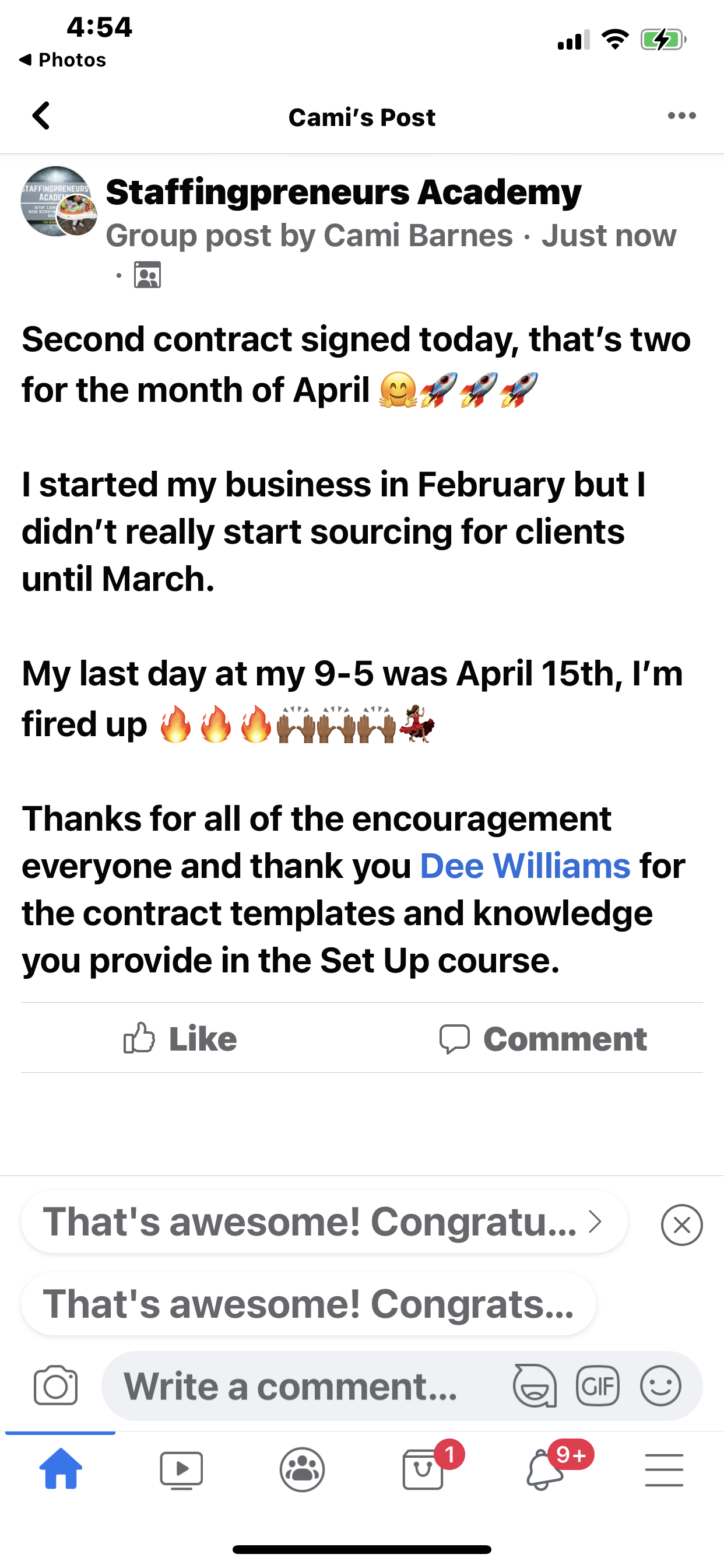724x1568 pixels.
Task: Open the emoji picker smiley
Action: coord(660,1387)
